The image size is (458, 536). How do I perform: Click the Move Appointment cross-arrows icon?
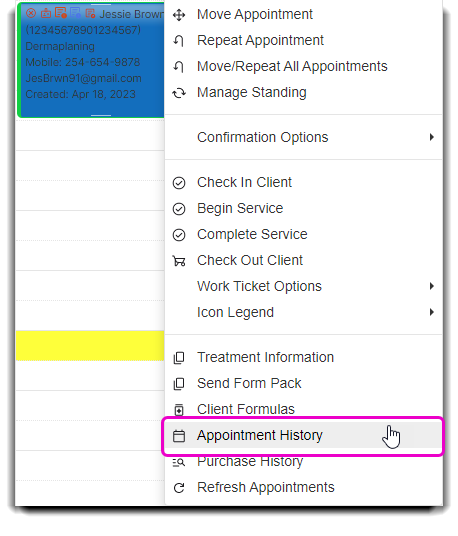coord(179,15)
